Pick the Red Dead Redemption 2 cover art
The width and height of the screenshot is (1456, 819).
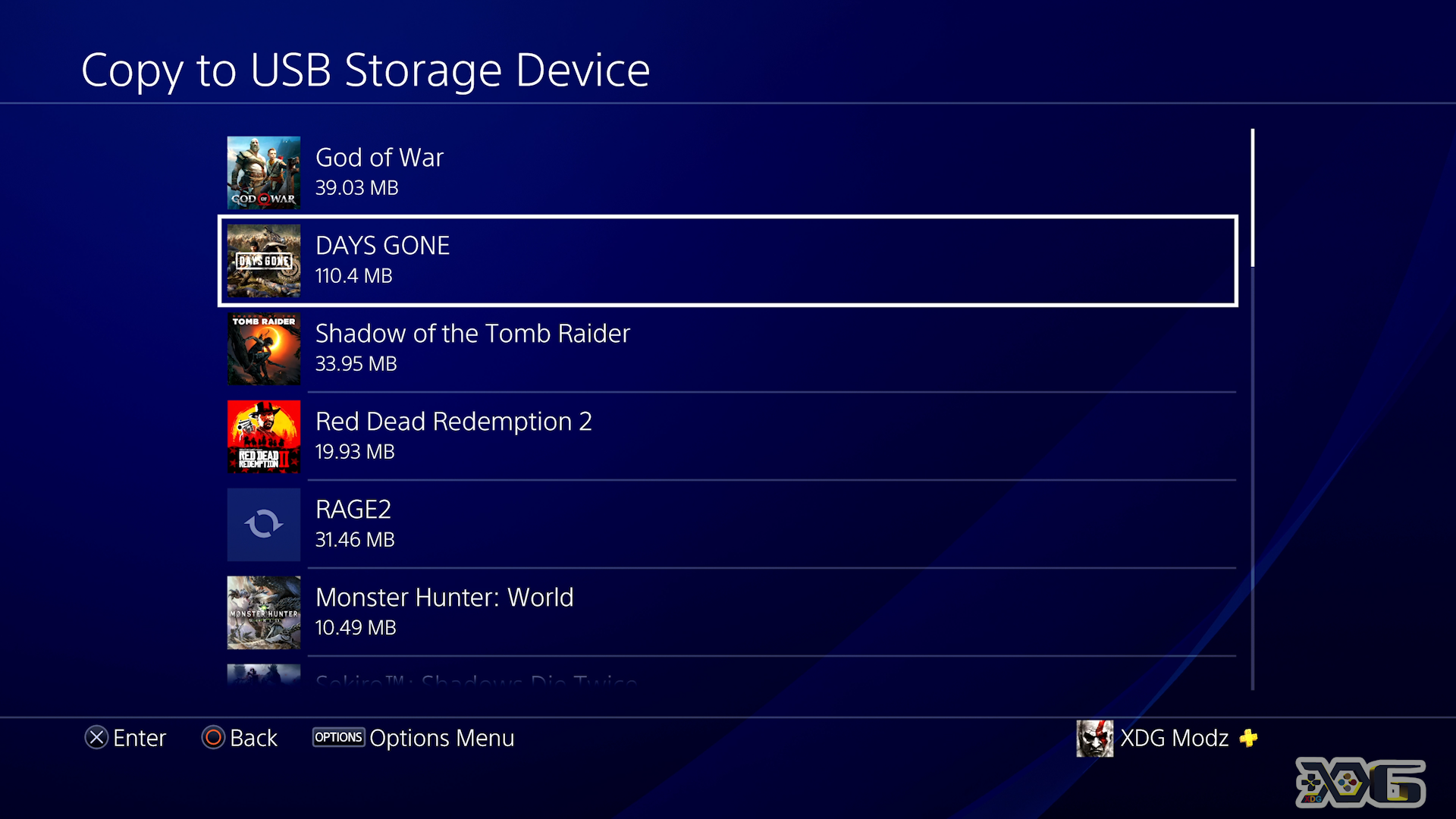pyautogui.click(x=264, y=437)
